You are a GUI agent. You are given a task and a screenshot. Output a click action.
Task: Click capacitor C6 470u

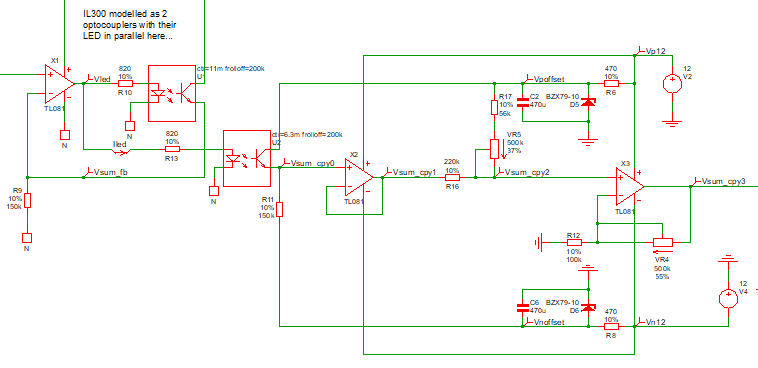523,307
